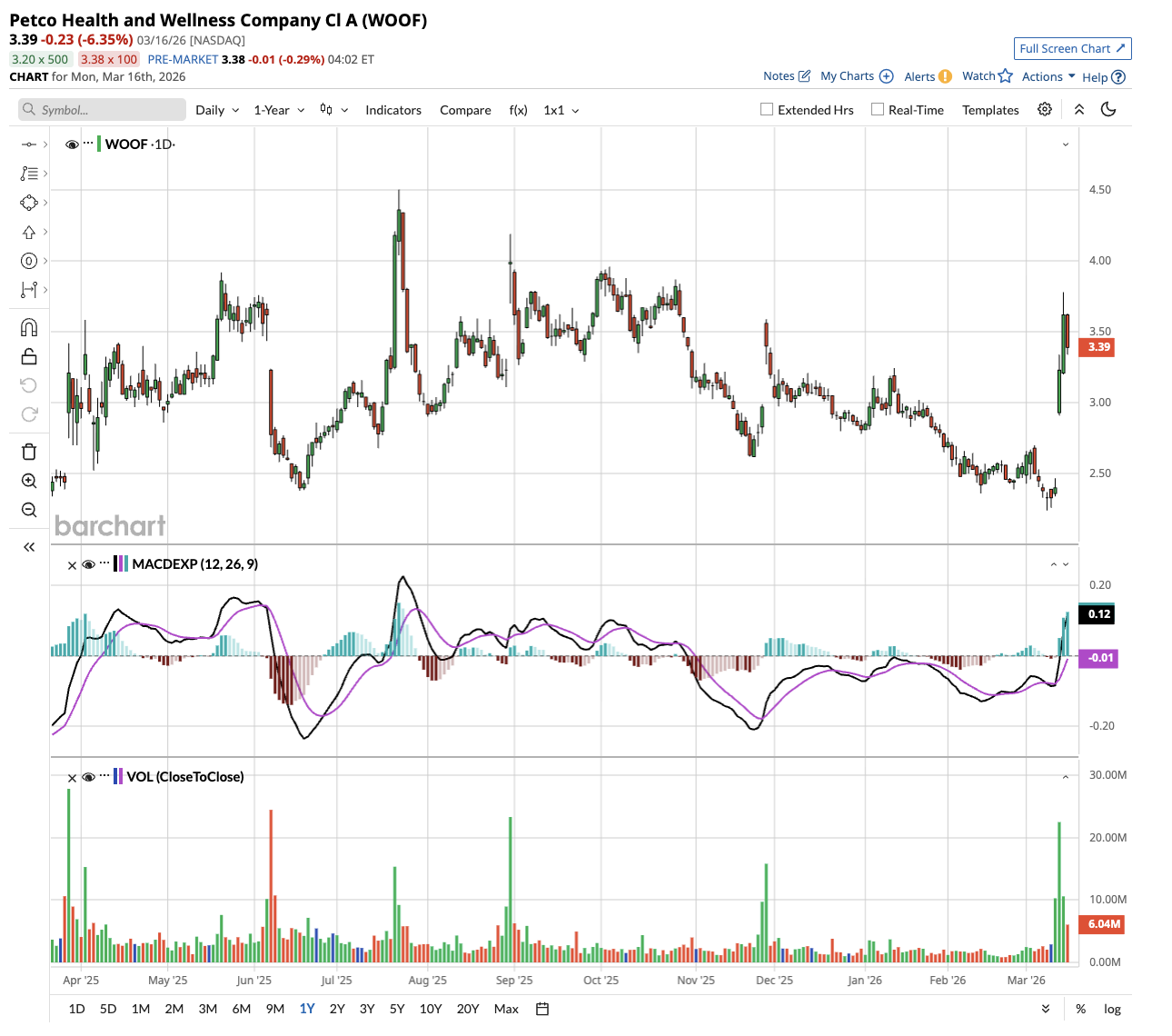The image size is (1172, 1036).
Task: Expand the bottom toolbar double chevron
Action: pos(1046,1009)
